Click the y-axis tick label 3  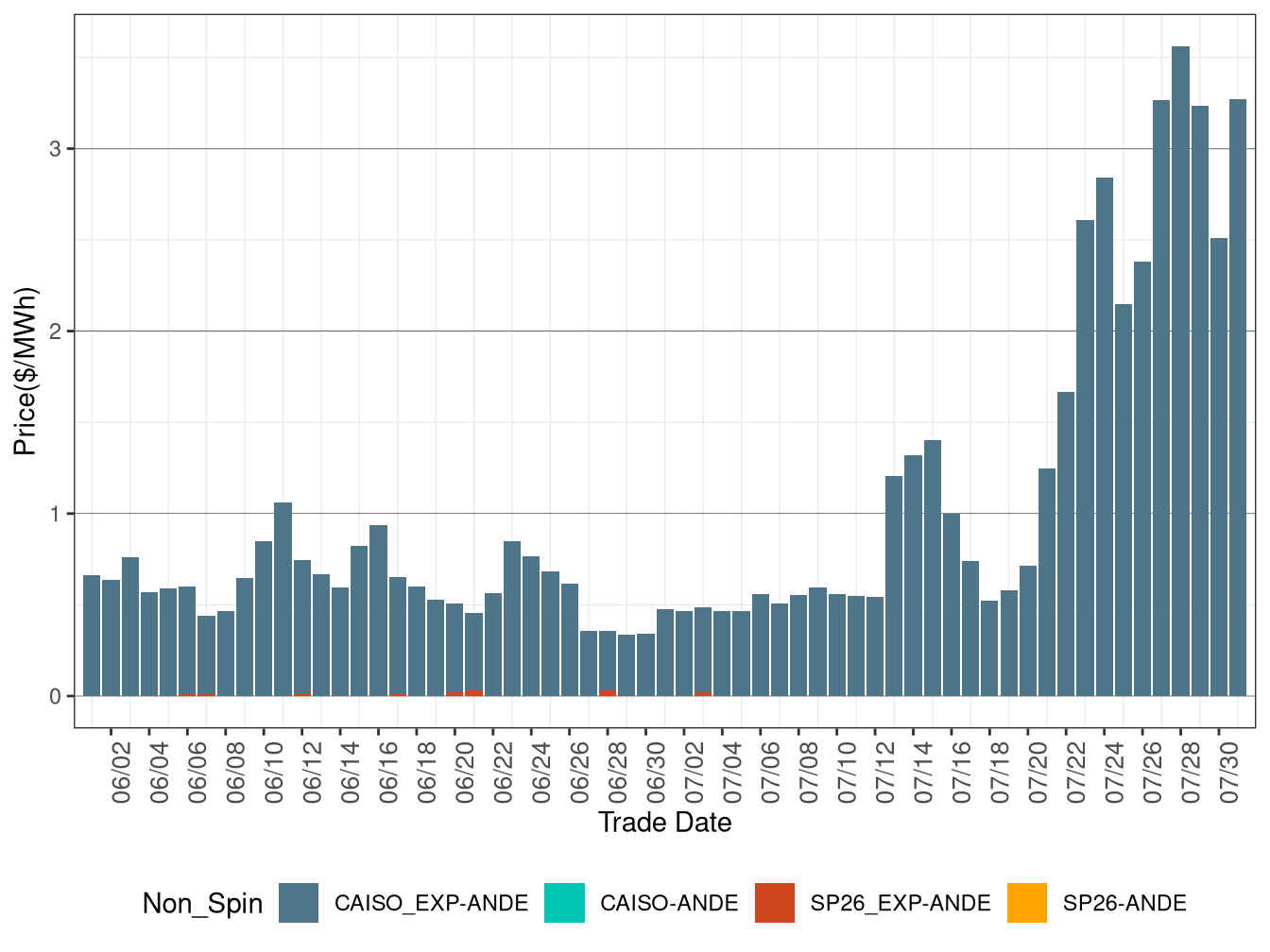pyautogui.click(x=55, y=149)
